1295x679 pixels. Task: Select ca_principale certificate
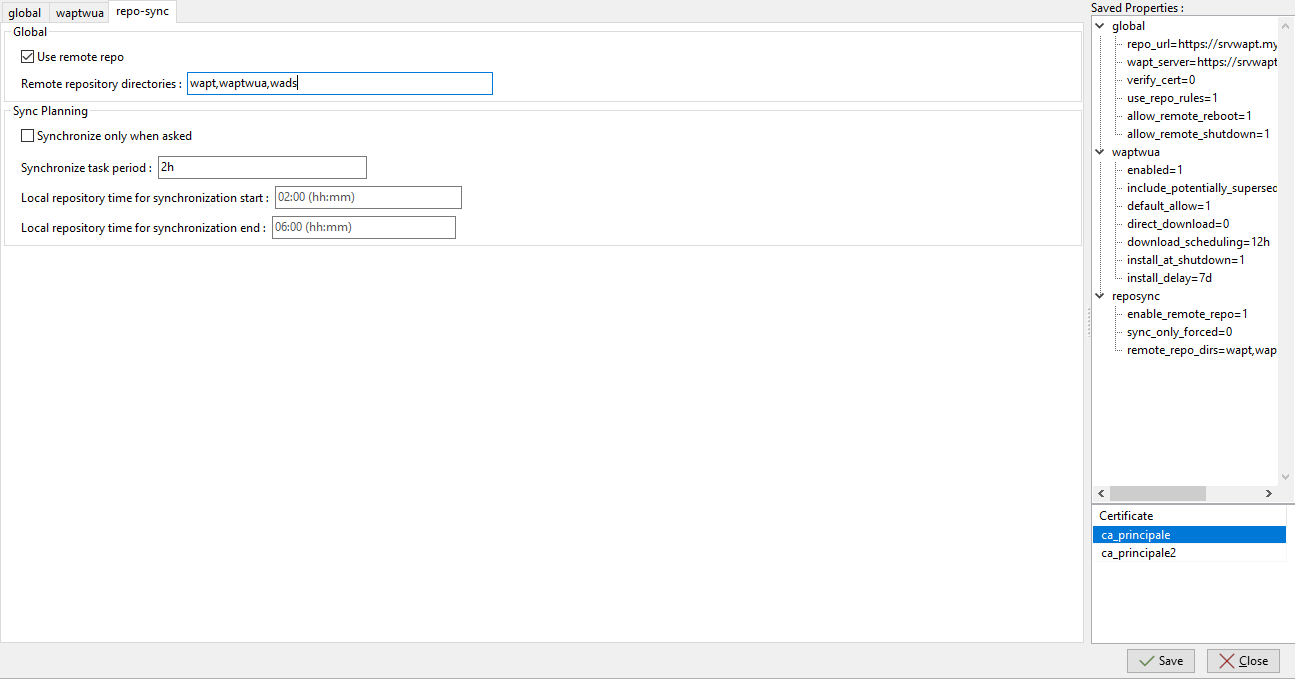[1189, 535]
